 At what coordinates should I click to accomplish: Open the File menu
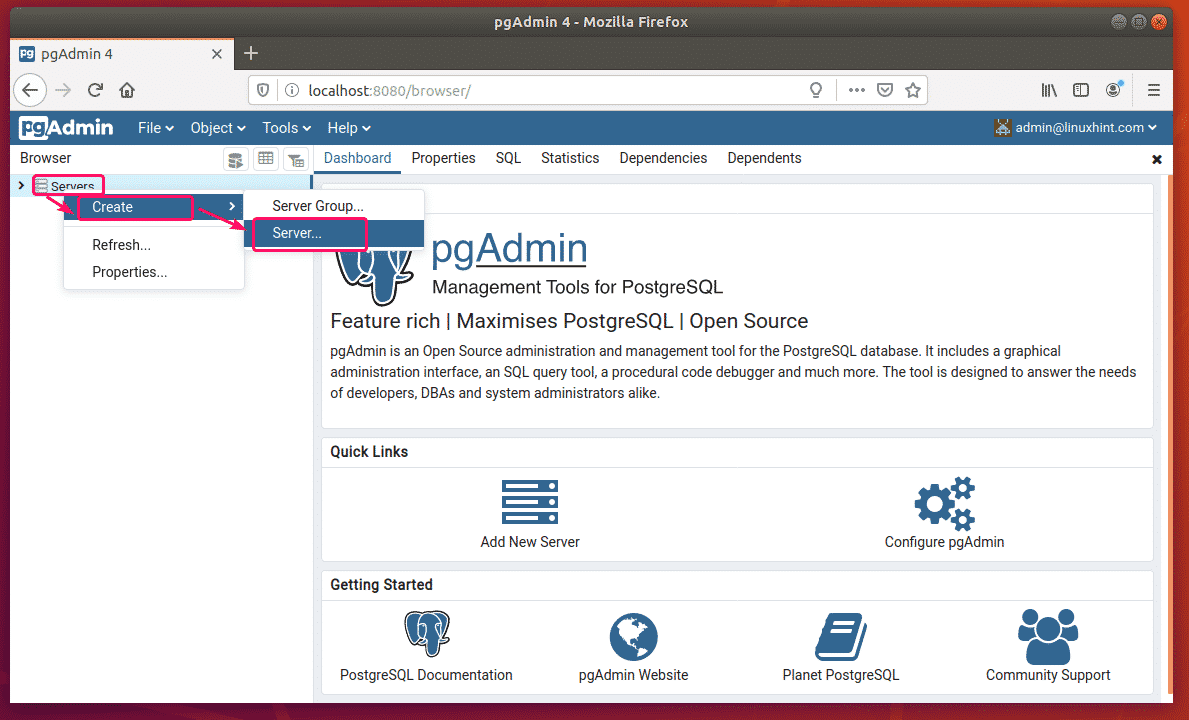[x=155, y=128]
